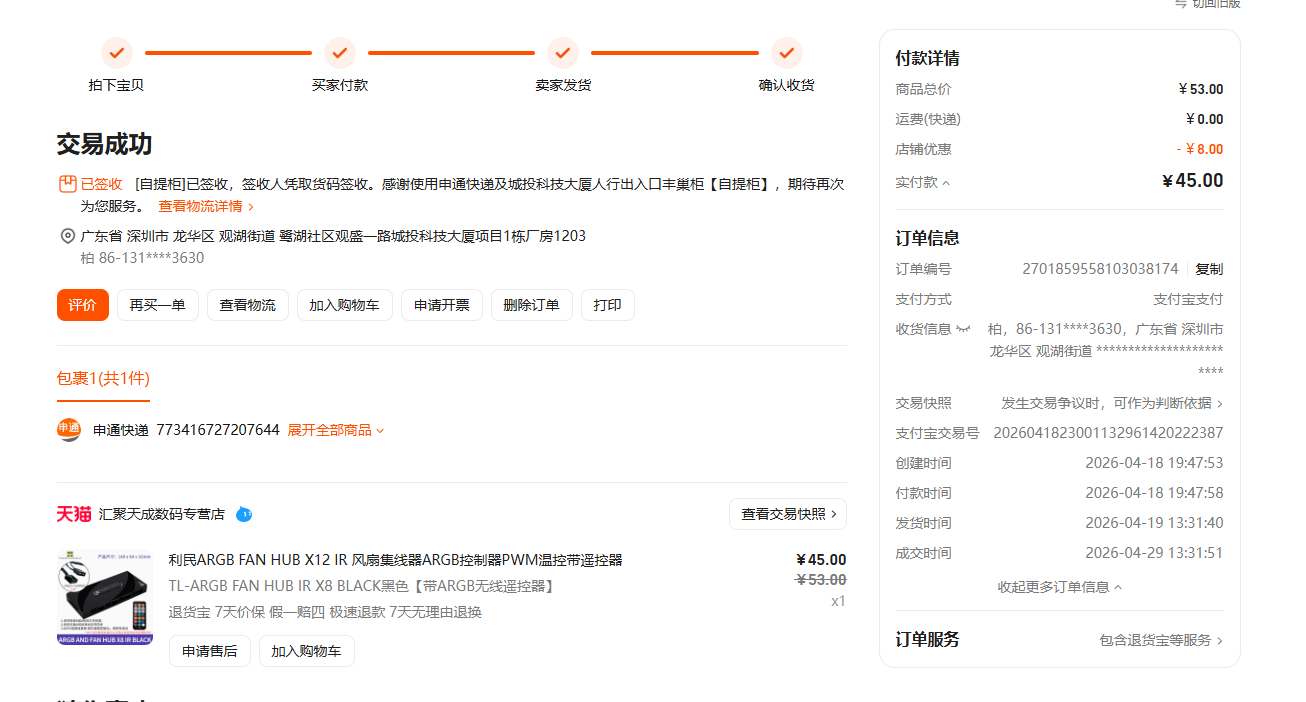Click the 查看交易快照 button
The width and height of the screenshot is (1306, 702).
coord(787,514)
